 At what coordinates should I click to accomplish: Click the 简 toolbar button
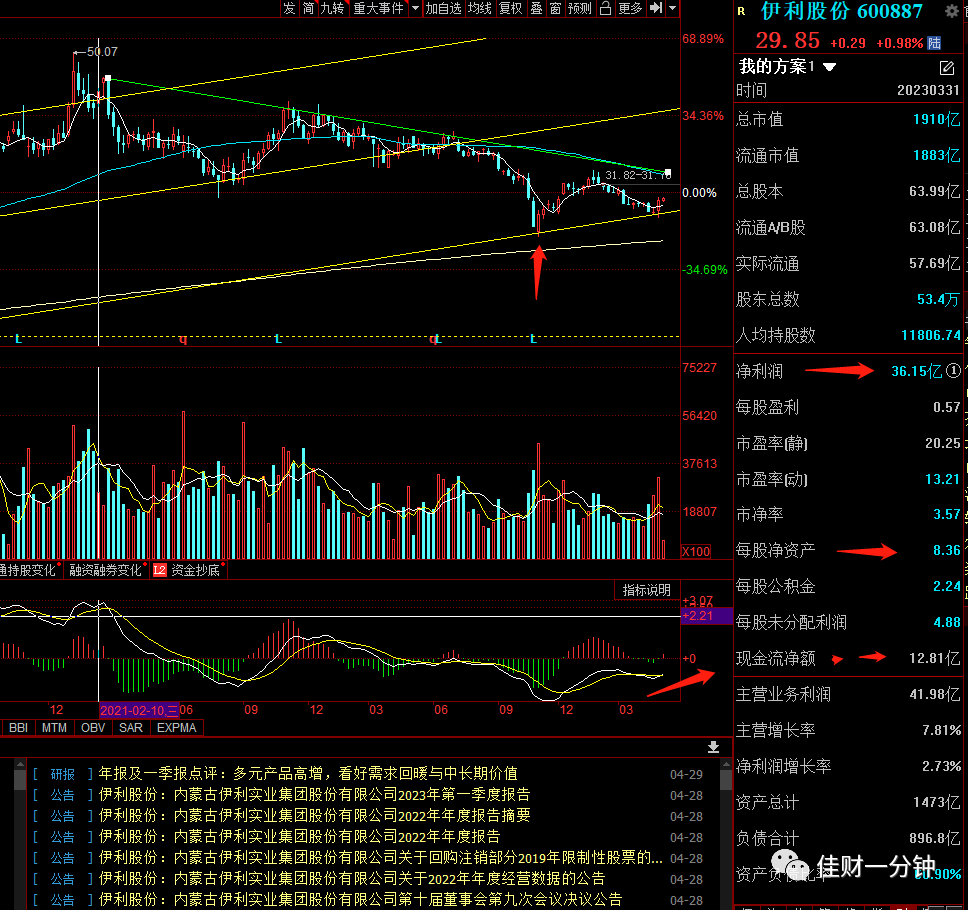tap(309, 8)
